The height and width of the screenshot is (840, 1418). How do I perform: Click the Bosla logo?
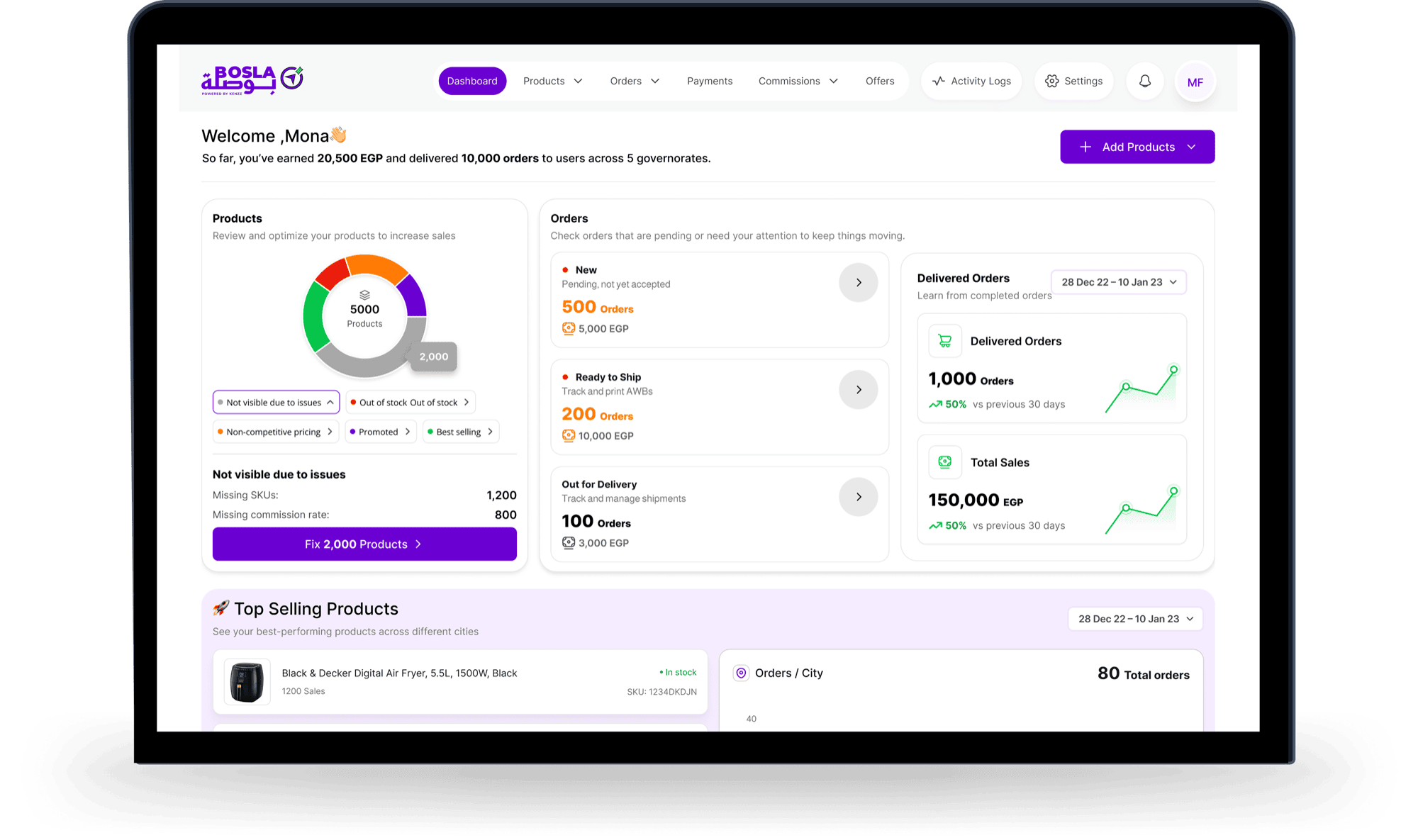coord(252,80)
